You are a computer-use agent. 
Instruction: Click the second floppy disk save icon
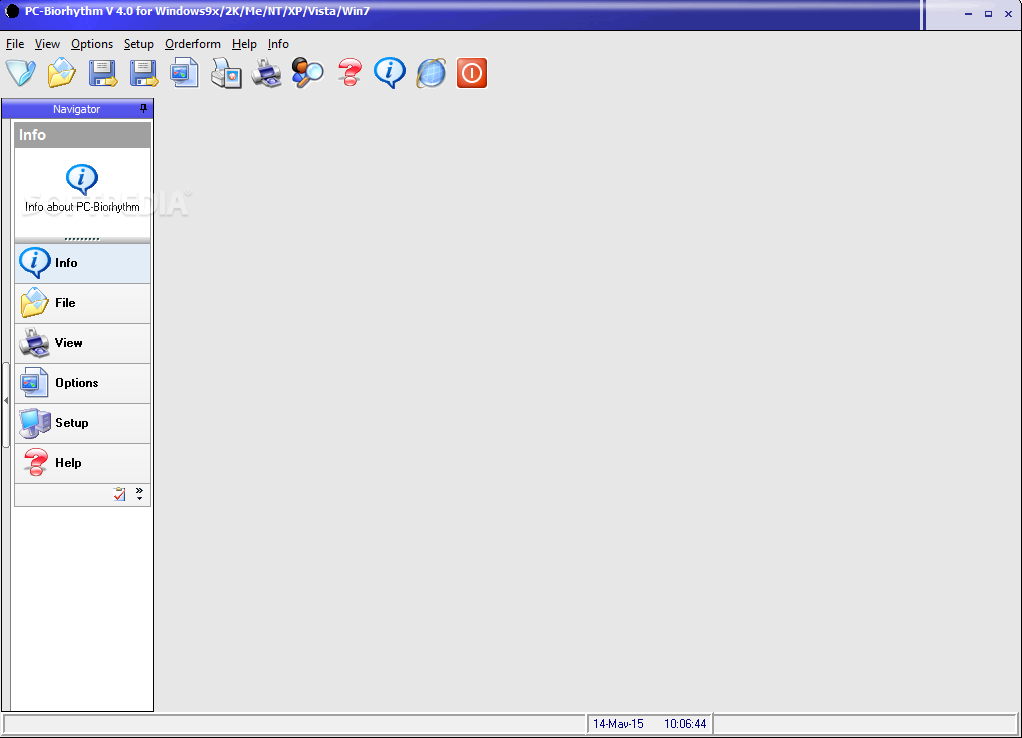tap(144, 73)
